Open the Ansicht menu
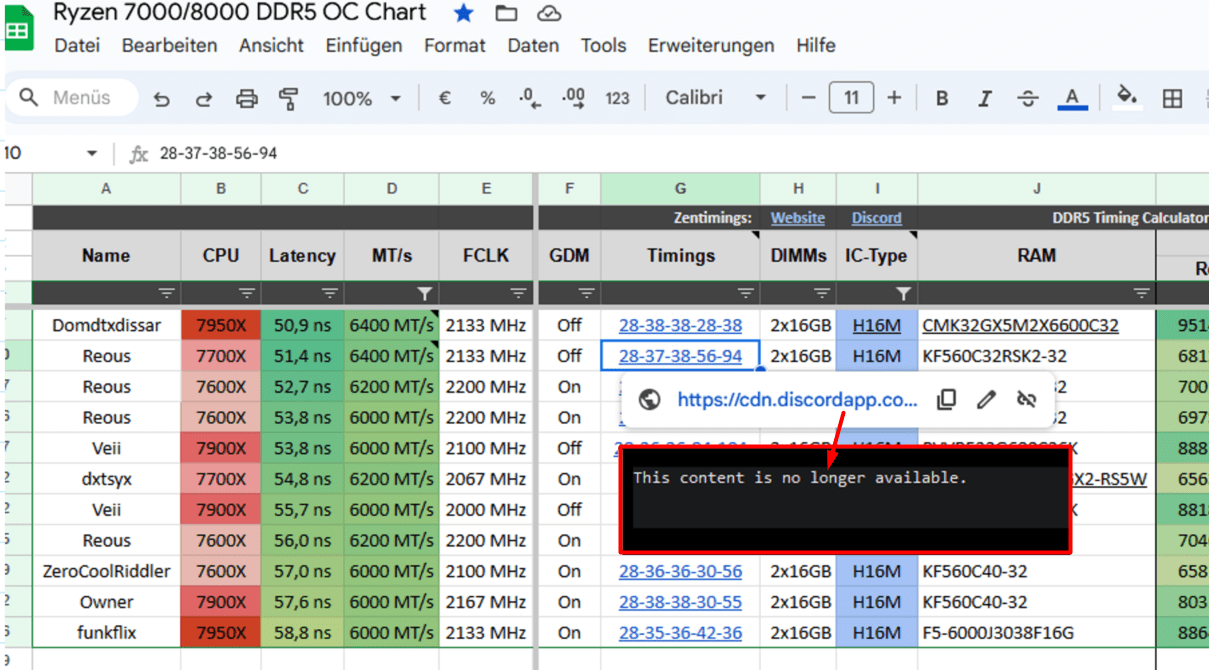This screenshot has width=1209, height=670. pyautogui.click(x=271, y=46)
